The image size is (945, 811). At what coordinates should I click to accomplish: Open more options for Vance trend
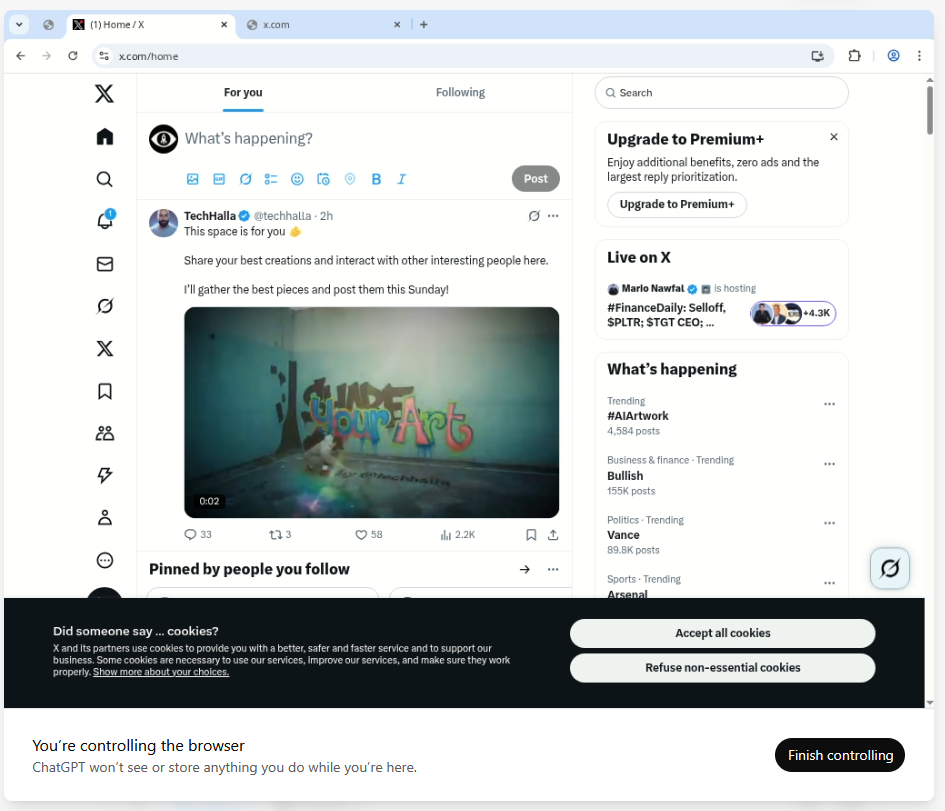pos(829,523)
